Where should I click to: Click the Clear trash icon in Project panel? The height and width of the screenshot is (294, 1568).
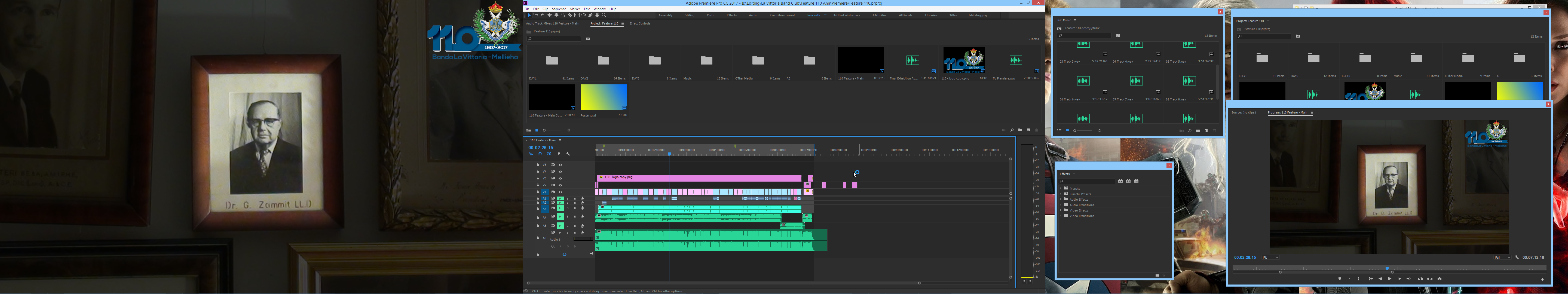pos(1037,130)
